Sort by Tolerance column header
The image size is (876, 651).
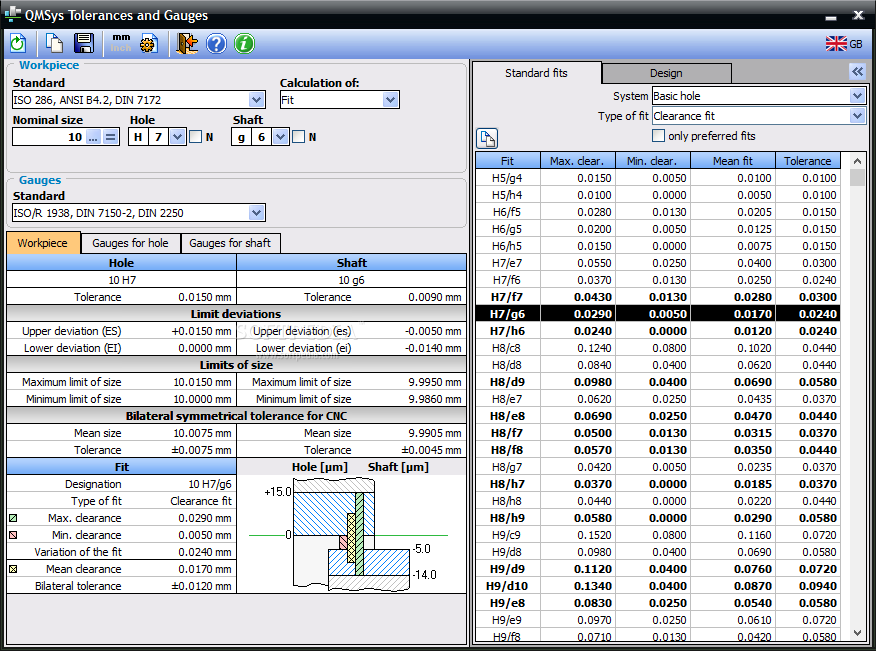tap(807, 161)
